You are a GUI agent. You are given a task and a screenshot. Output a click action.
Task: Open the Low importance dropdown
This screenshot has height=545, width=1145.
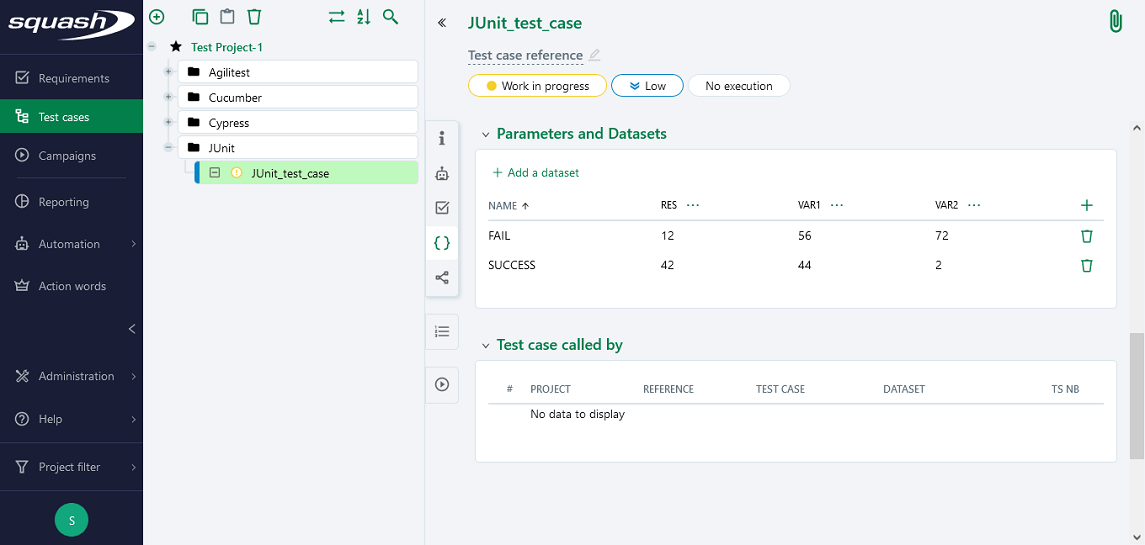point(647,86)
